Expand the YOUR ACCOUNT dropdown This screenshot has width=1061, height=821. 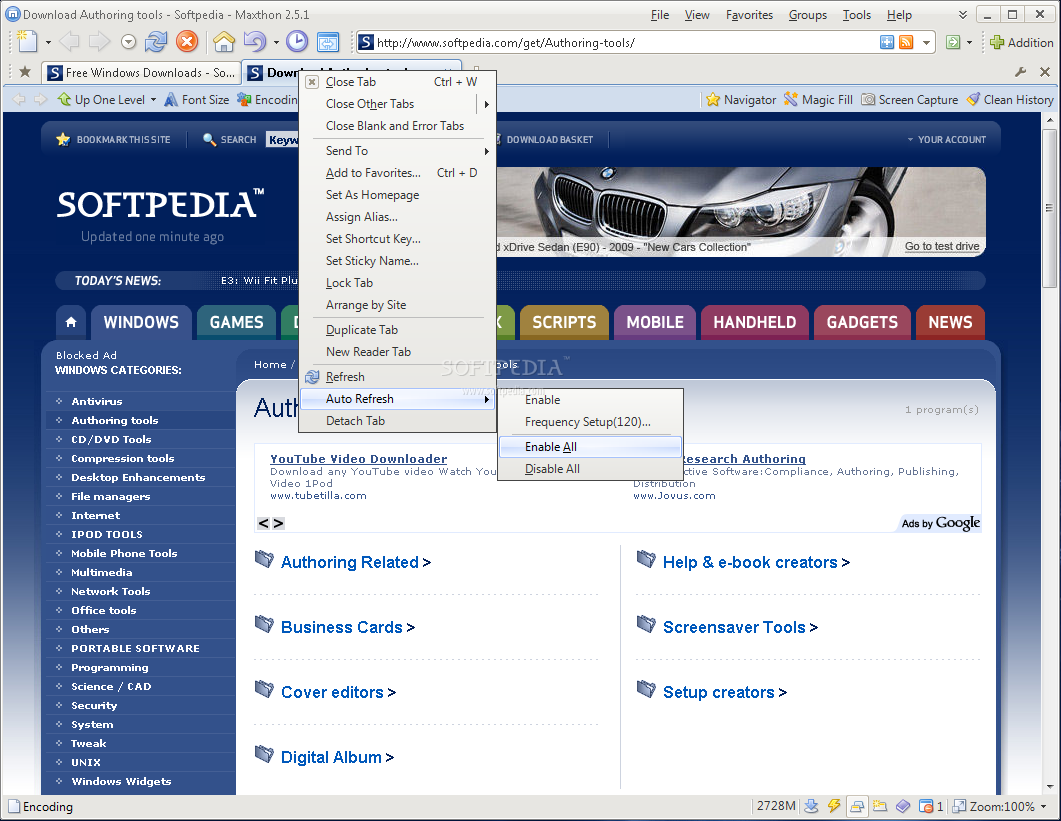[946, 139]
